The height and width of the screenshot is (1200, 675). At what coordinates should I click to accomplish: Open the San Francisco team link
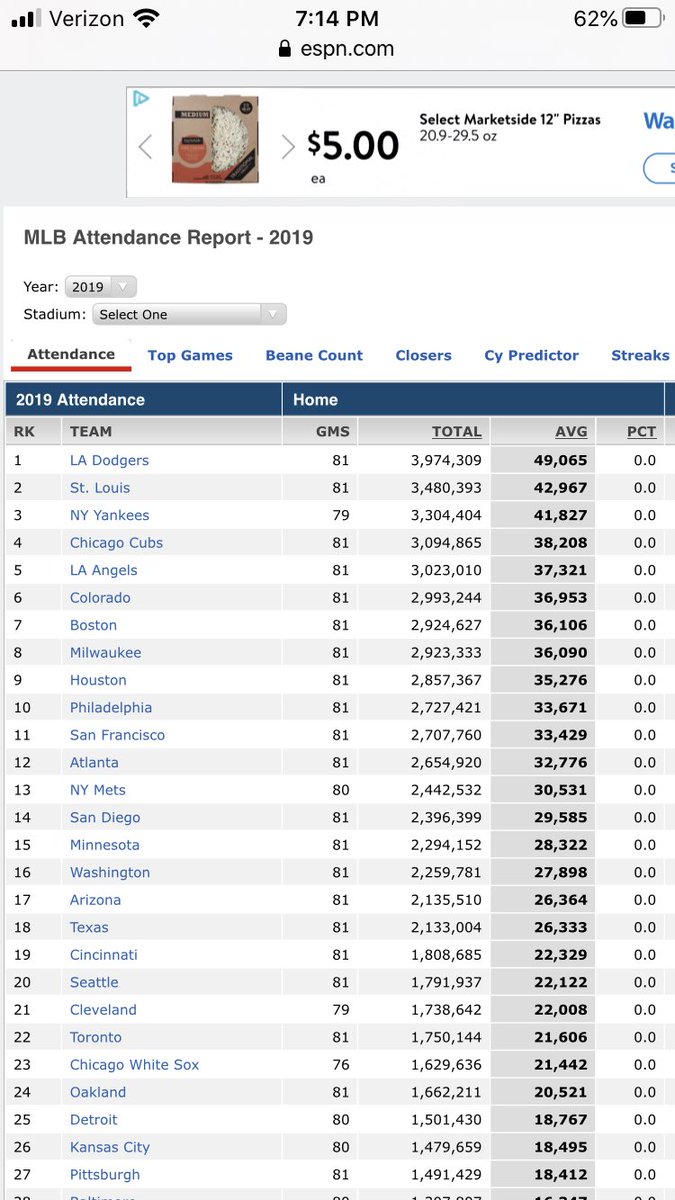[x=117, y=735]
